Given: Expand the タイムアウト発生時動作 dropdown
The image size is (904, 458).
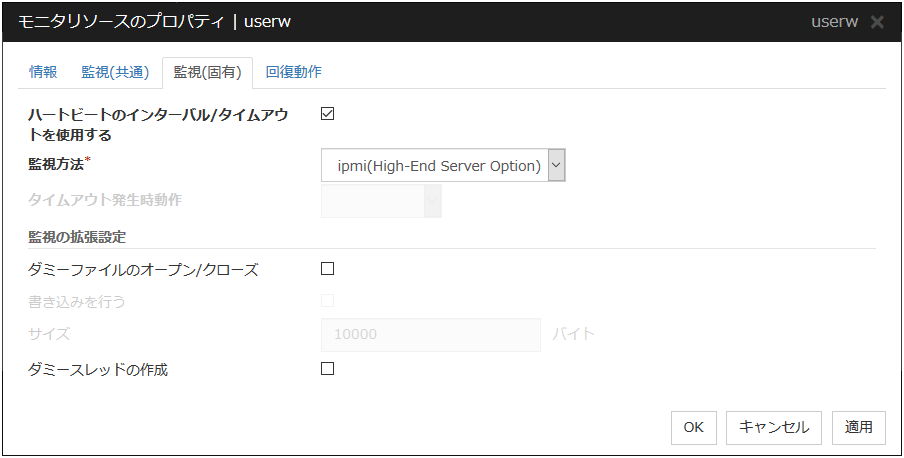Looking at the screenshot, I should click(381, 201).
